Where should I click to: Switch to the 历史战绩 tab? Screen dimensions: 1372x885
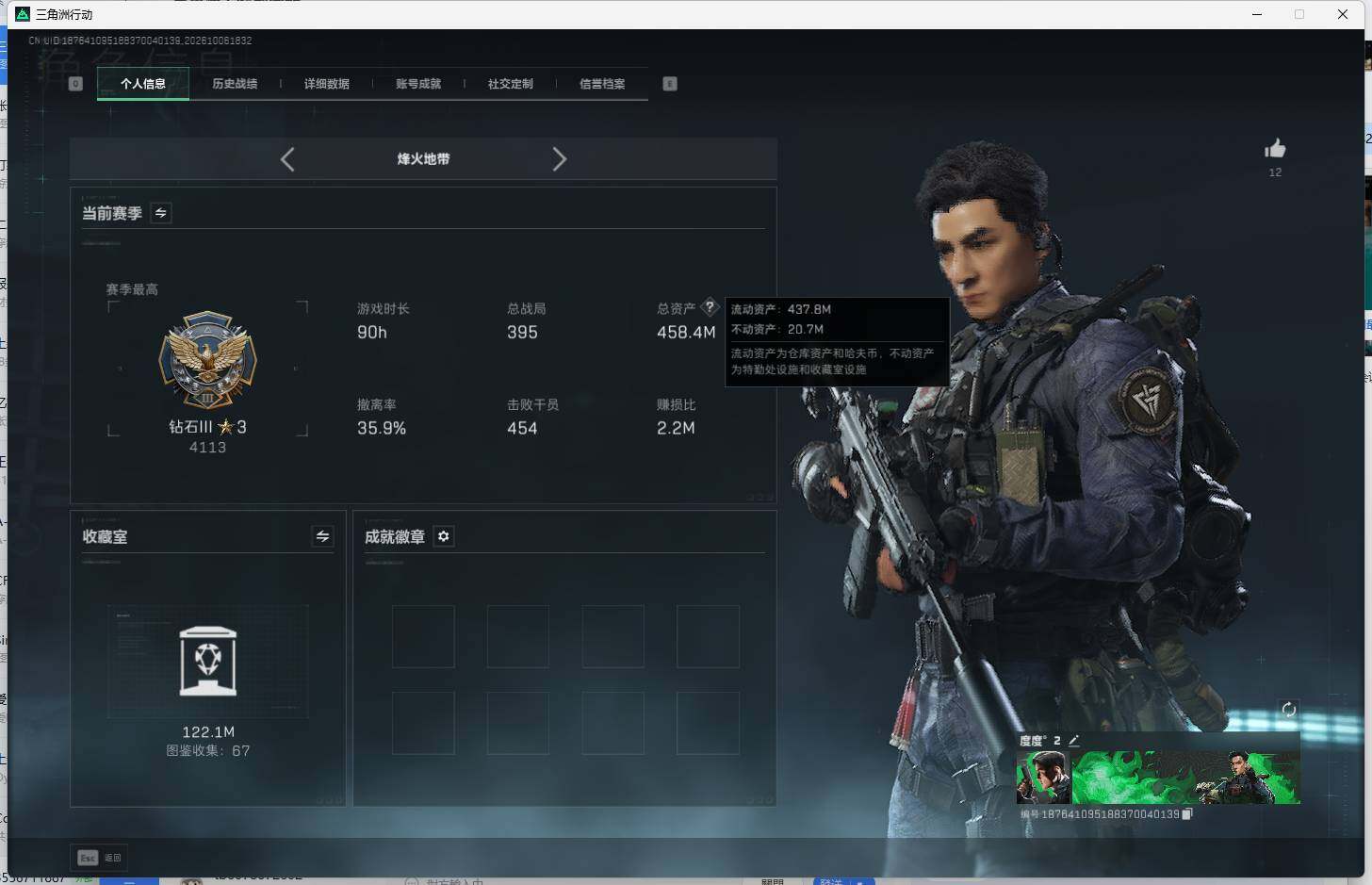[235, 84]
